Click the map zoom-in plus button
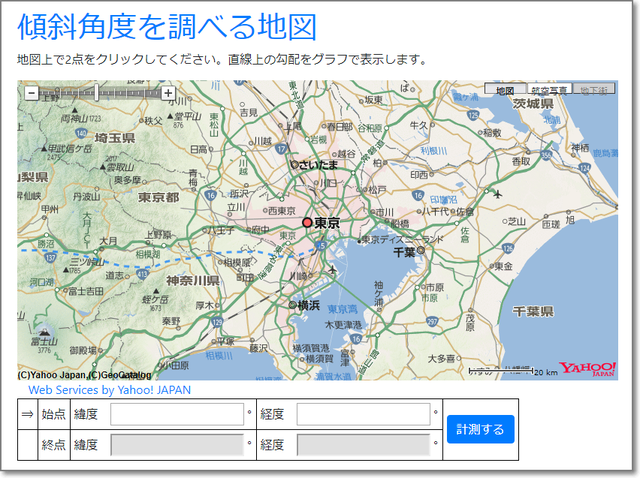Screen dimensions: 640x478 click(168, 93)
